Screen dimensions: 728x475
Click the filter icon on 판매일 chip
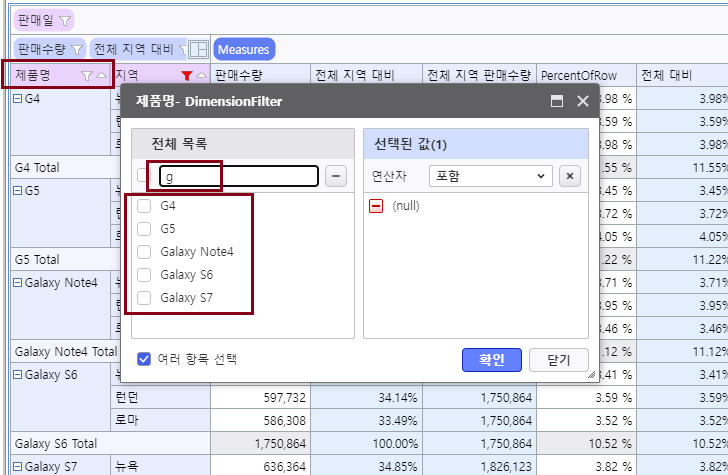(x=65, y=20)
